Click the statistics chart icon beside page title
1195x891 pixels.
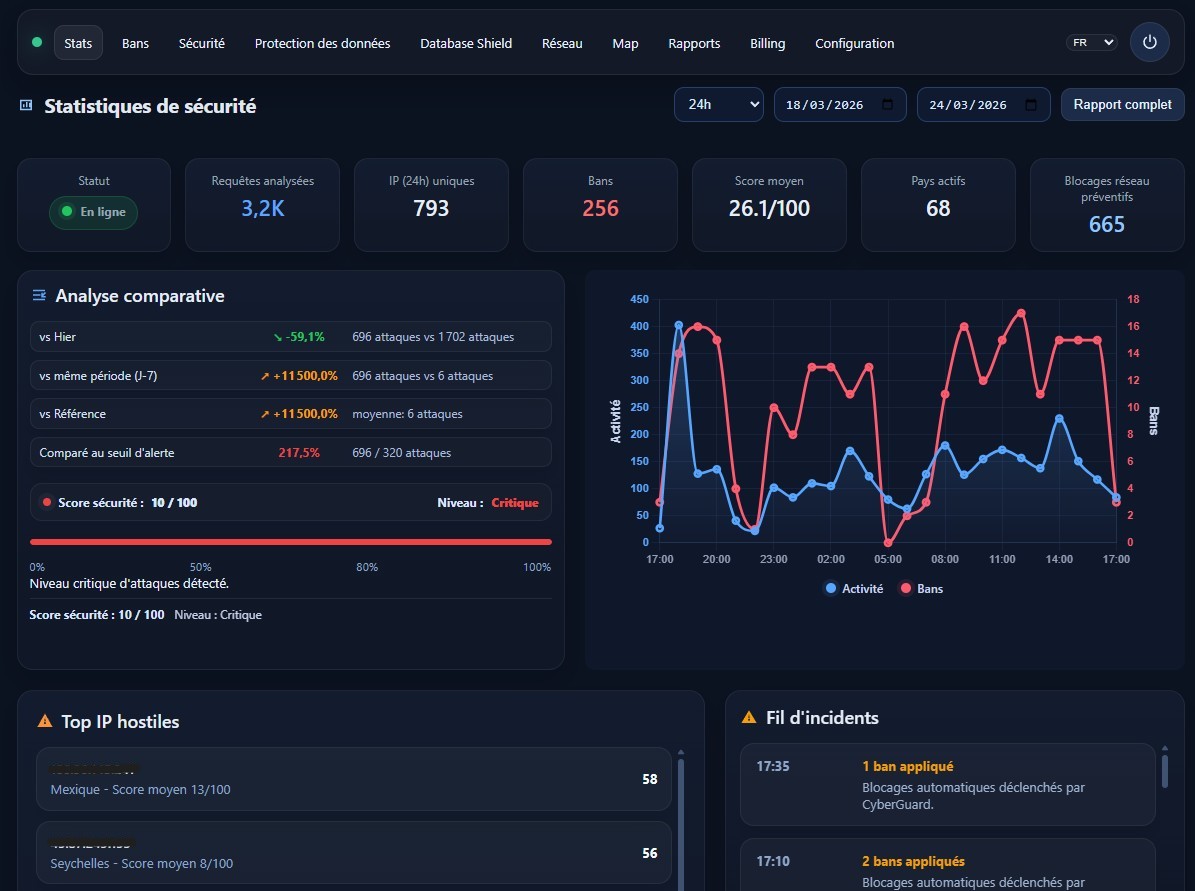coord(26,105)
